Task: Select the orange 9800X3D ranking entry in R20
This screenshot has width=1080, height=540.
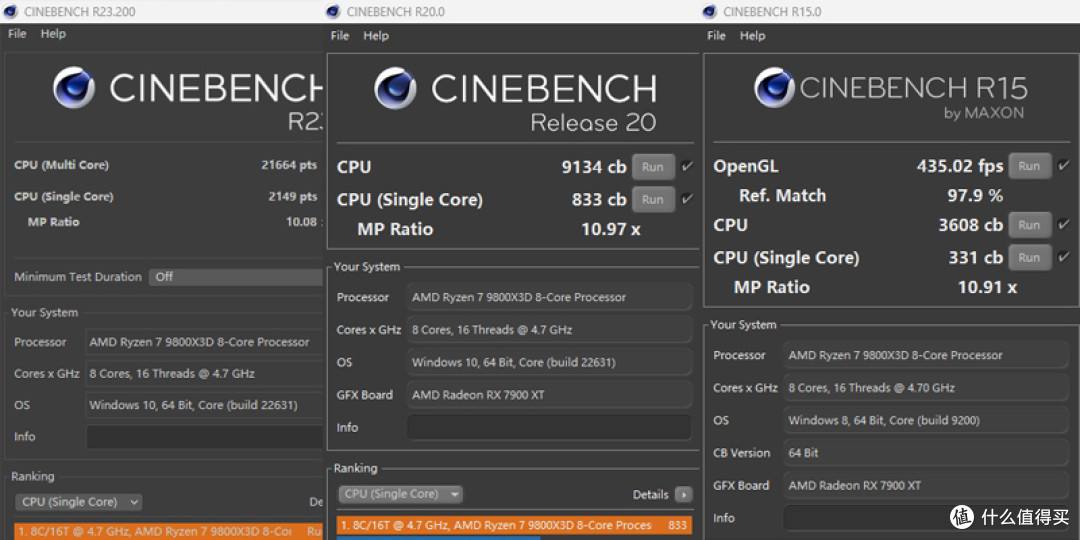Action: 514,526
